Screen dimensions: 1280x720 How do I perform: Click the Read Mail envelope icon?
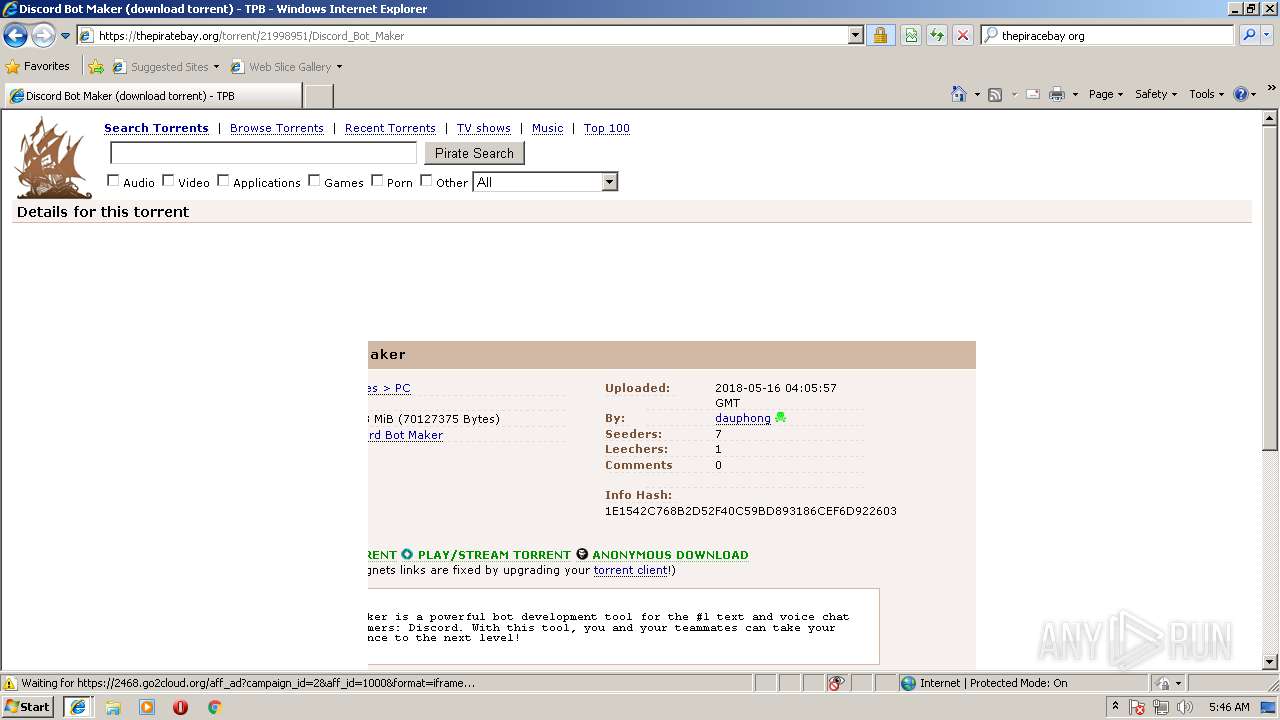coord(1033,94)
